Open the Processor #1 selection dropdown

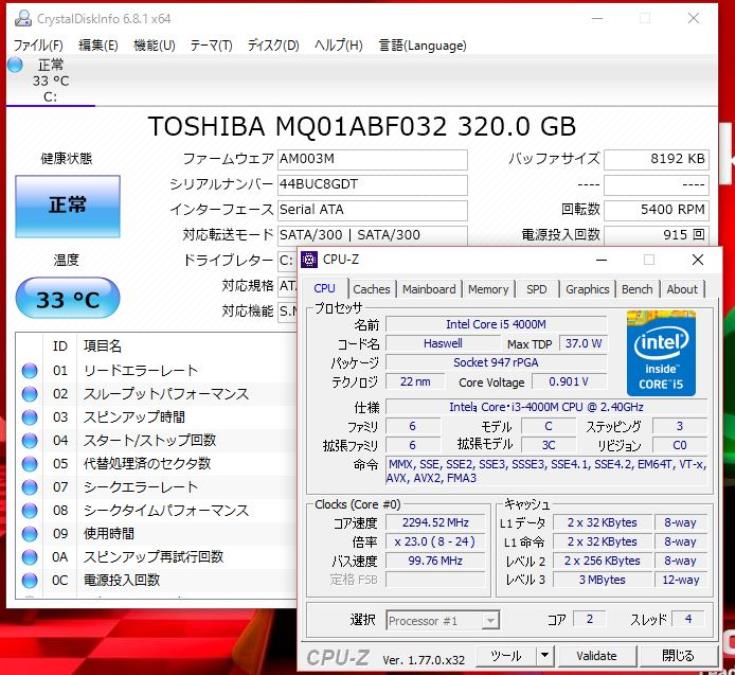coord(442,621)
